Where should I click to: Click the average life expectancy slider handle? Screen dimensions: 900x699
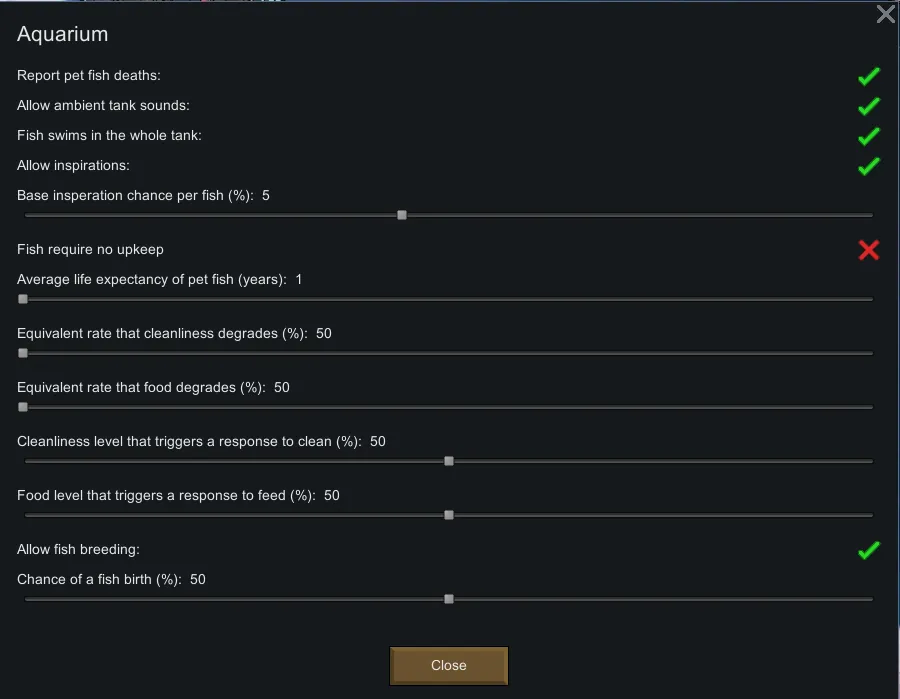23,299
